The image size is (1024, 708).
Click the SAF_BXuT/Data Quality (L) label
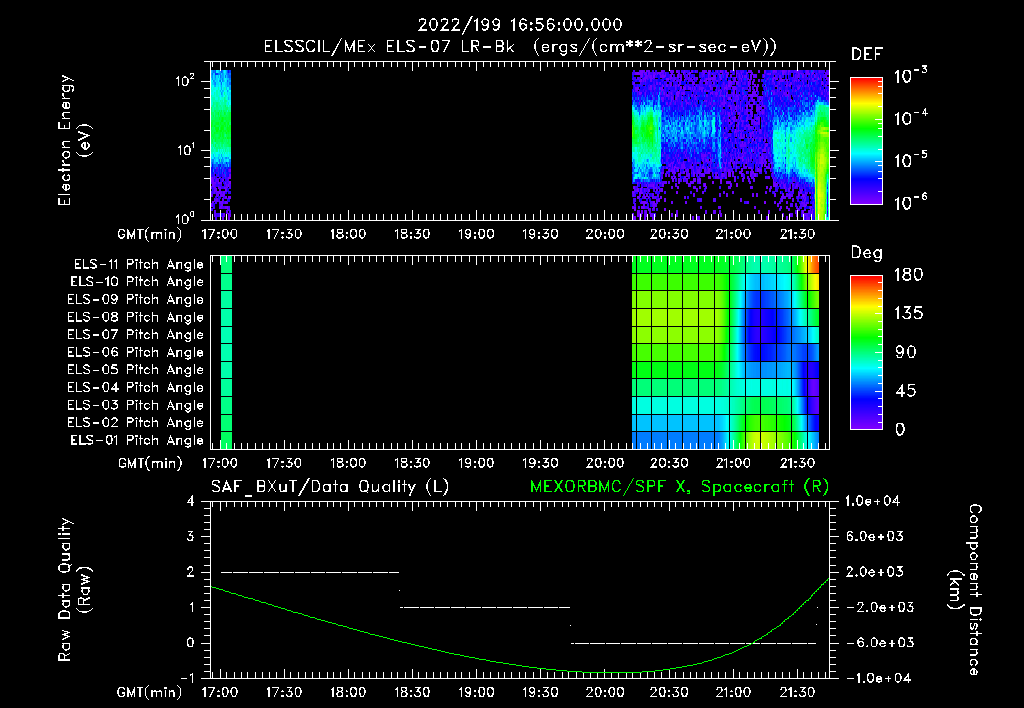coord(330,487)
